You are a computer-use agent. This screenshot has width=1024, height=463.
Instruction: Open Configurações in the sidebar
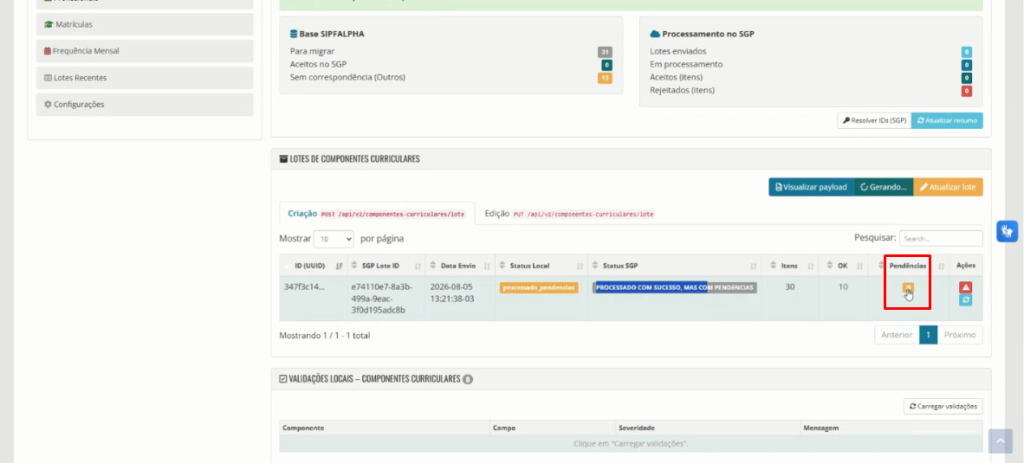[x=145, y=104]
